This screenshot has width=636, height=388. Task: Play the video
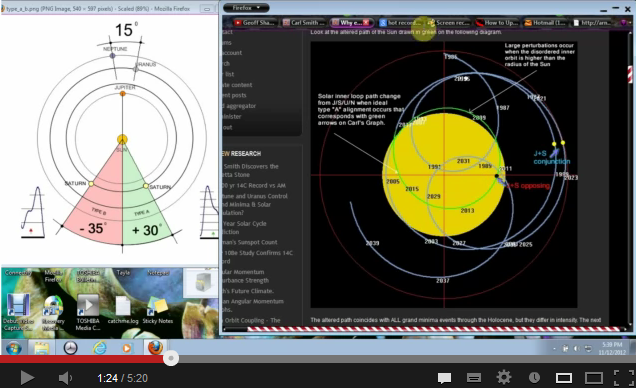[x=27, y=378]
